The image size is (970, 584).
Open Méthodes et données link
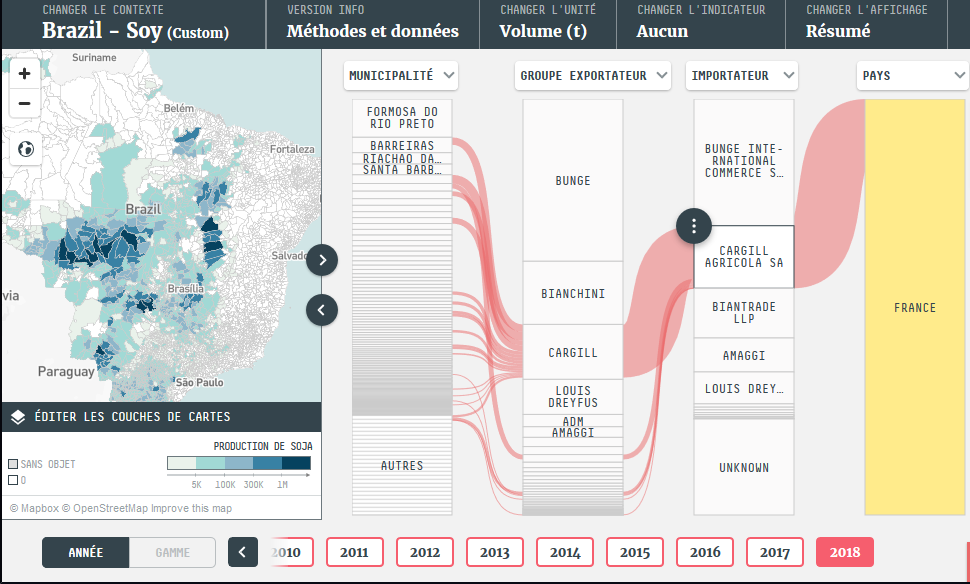click(372, 24)
